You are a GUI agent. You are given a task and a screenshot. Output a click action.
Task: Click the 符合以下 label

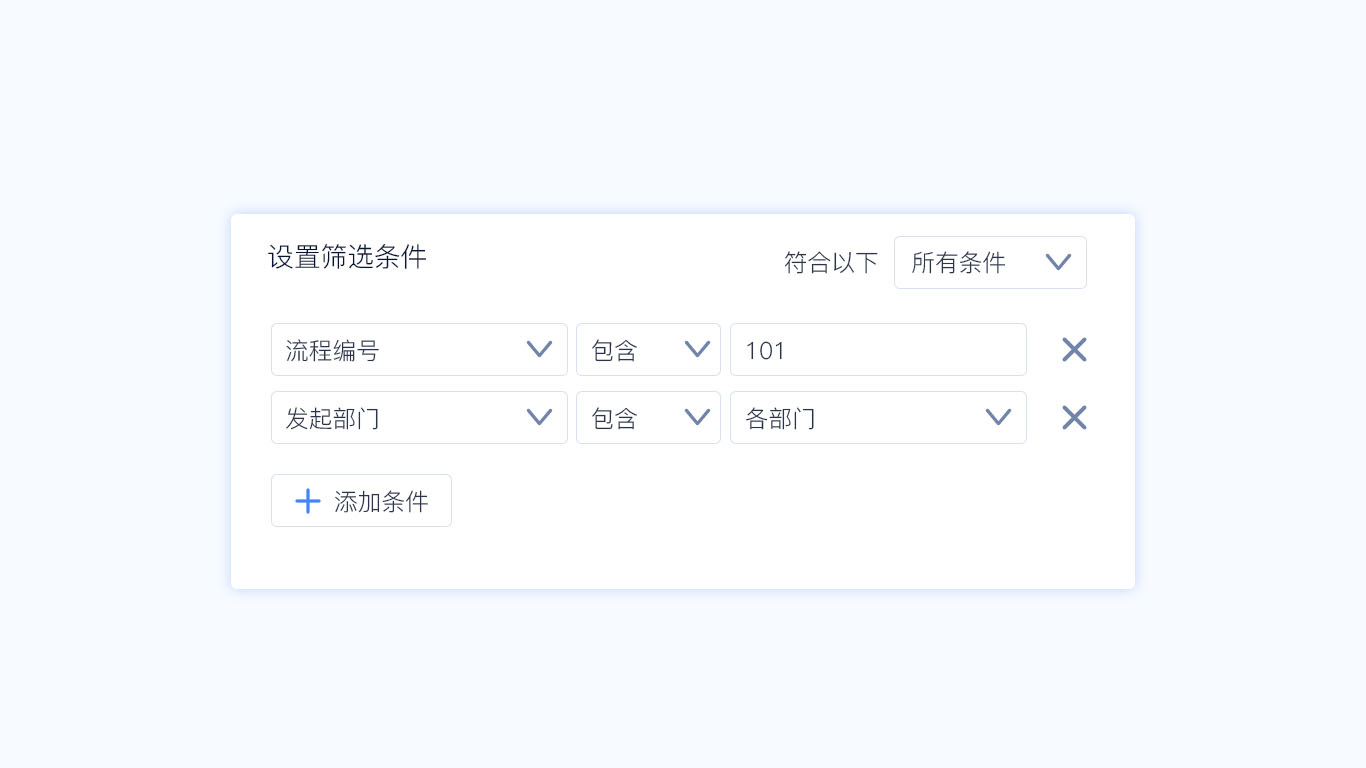point(831,263)
